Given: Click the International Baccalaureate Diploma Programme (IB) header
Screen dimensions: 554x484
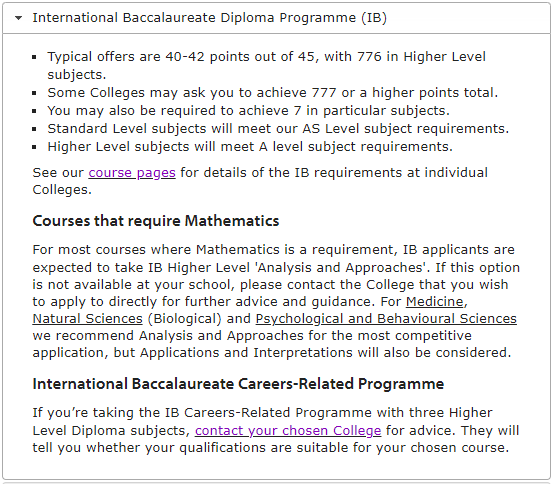Looking at the screenshot, I should (x=277, y=18).
